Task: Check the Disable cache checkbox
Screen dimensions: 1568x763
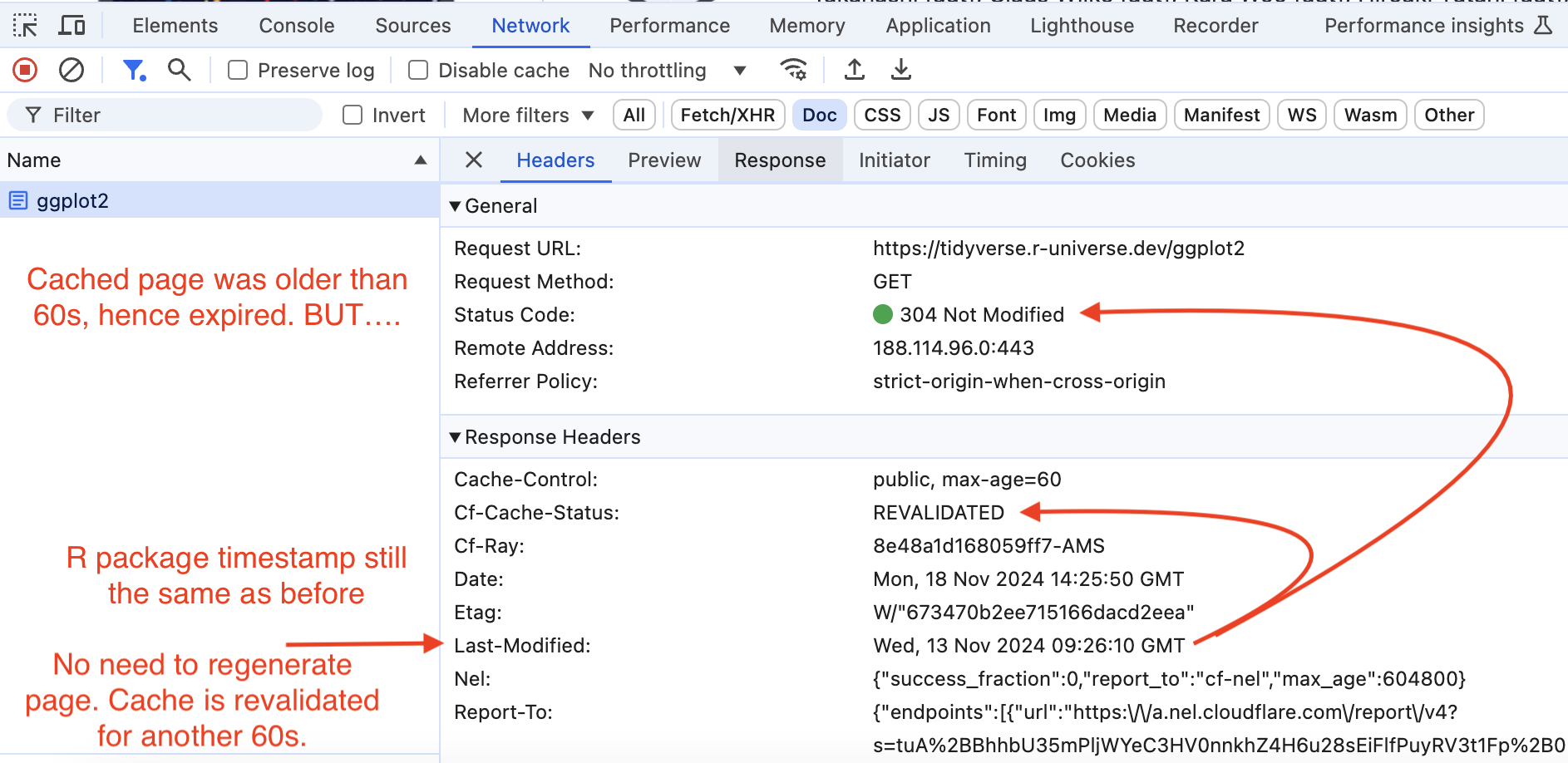Action: click(x=418, y=71)
